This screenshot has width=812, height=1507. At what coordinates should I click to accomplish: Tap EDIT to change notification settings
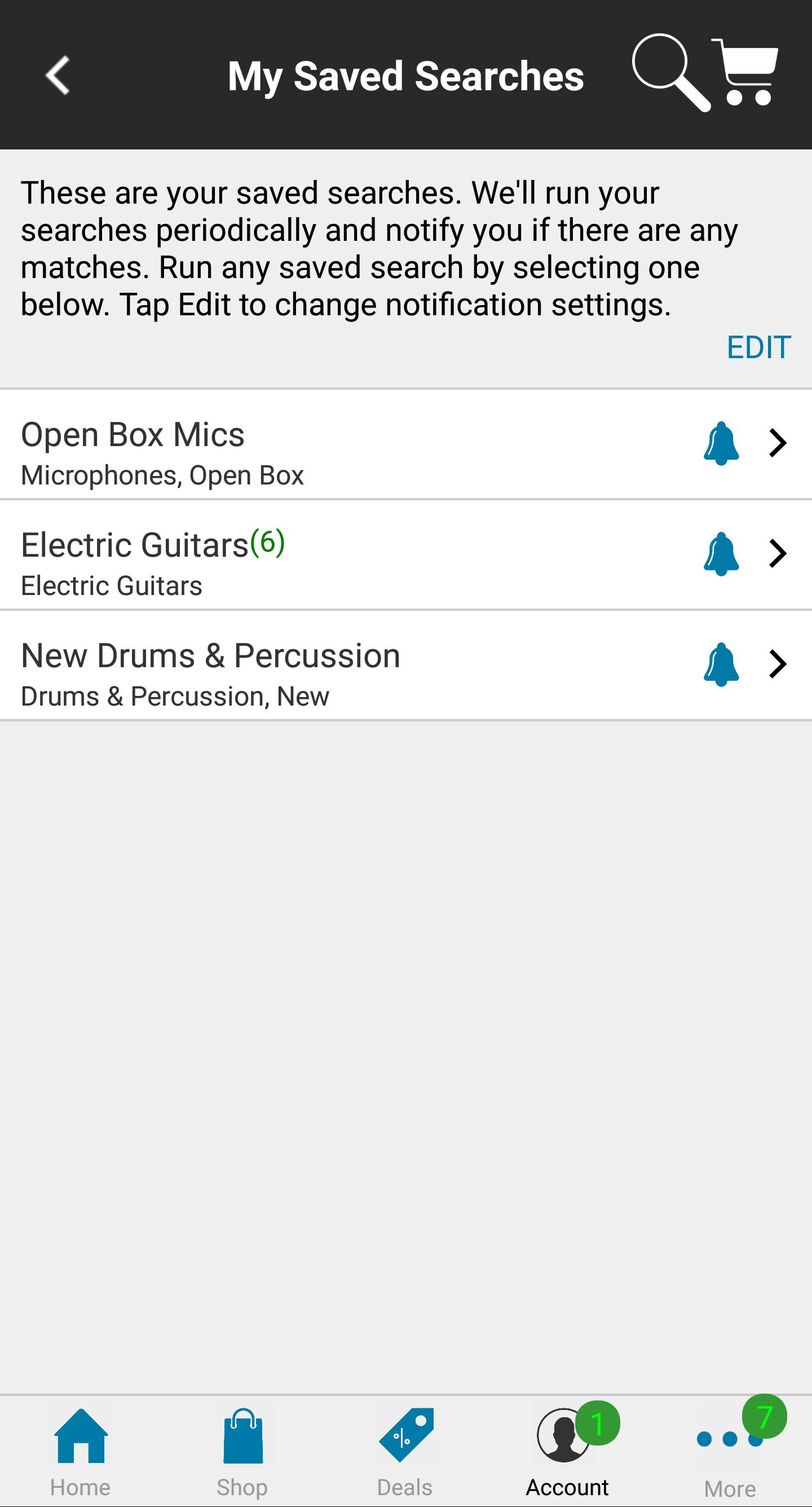coord(758,347)
